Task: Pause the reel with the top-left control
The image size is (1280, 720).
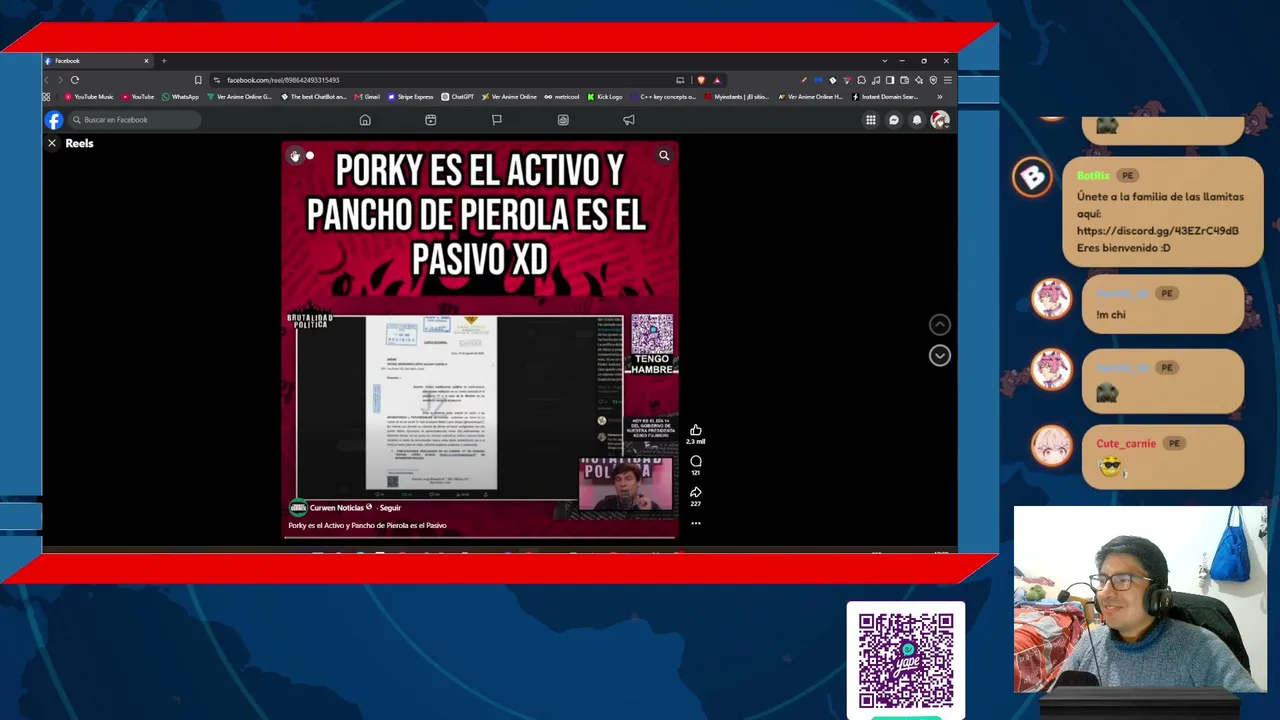Action: [x=295, y=155]
